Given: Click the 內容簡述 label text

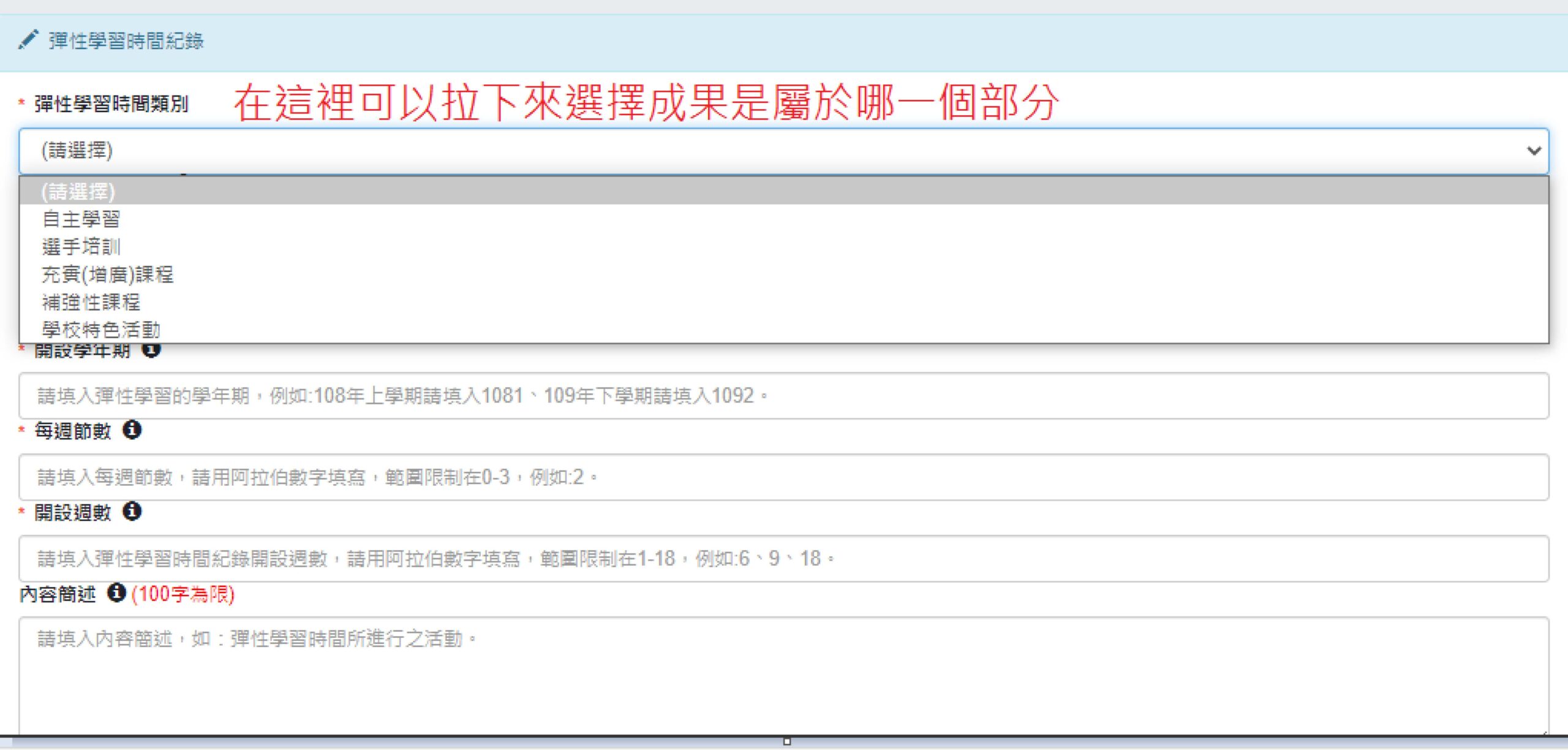Looking at the screenshot, I should coord(58,594).
